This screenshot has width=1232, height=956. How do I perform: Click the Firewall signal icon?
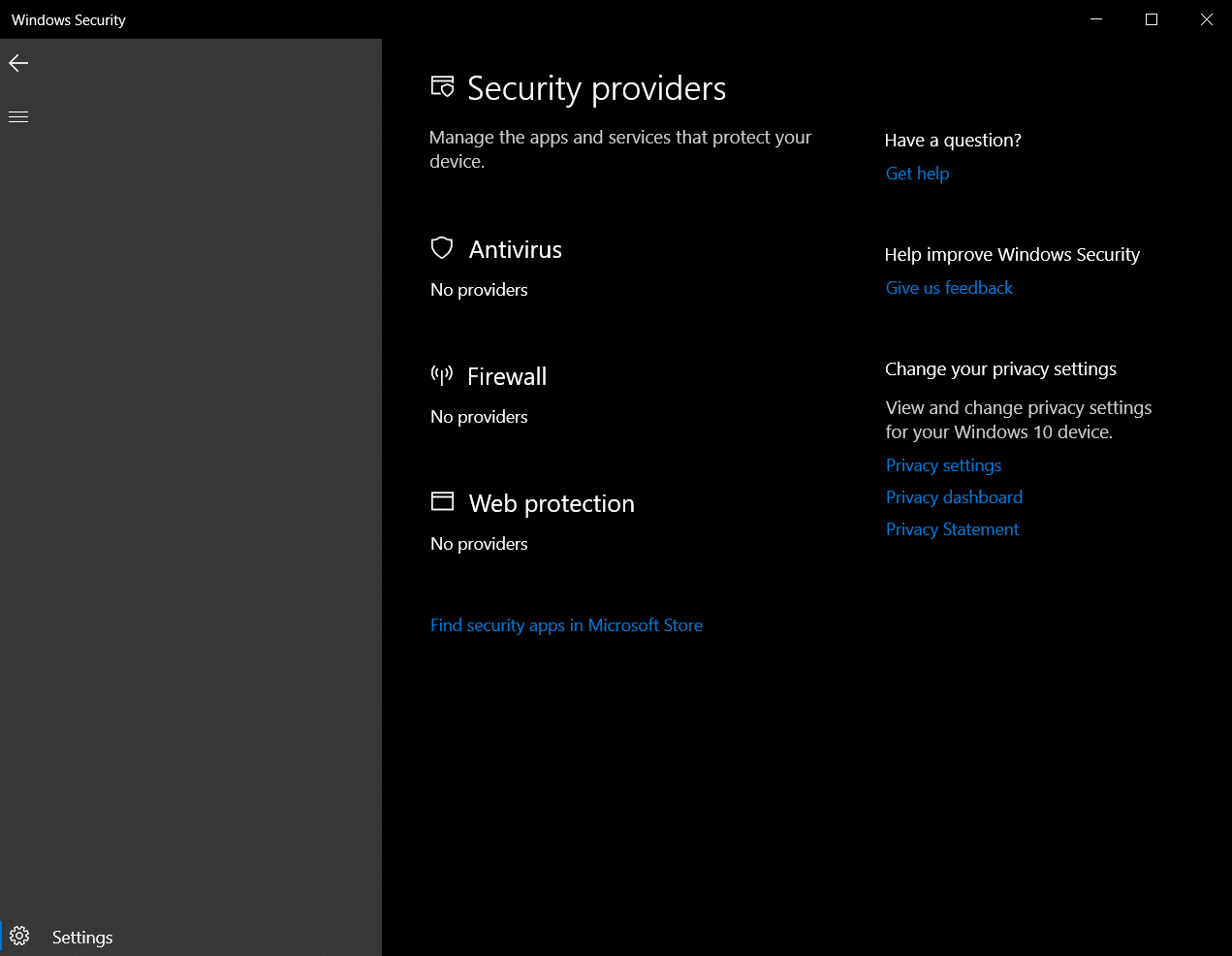442,375
